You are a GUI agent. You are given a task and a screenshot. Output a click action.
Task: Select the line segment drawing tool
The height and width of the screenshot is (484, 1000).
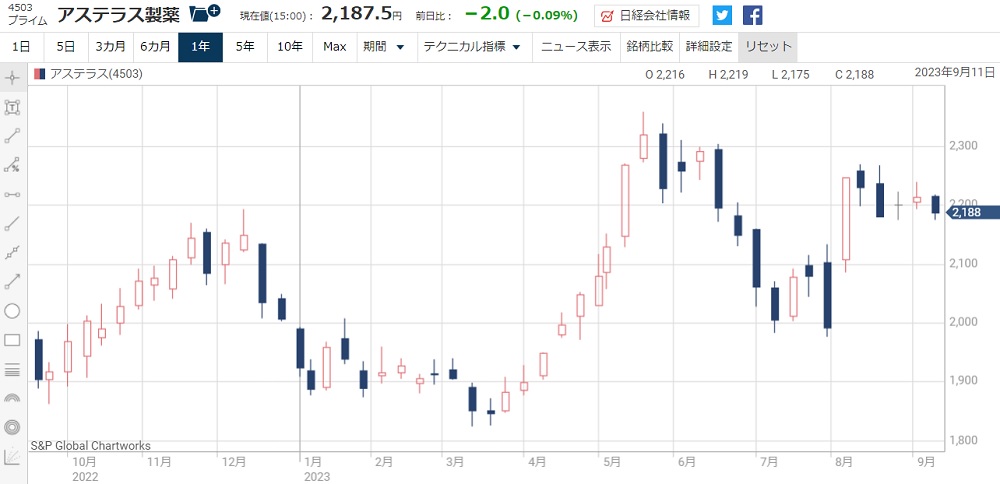12,136
